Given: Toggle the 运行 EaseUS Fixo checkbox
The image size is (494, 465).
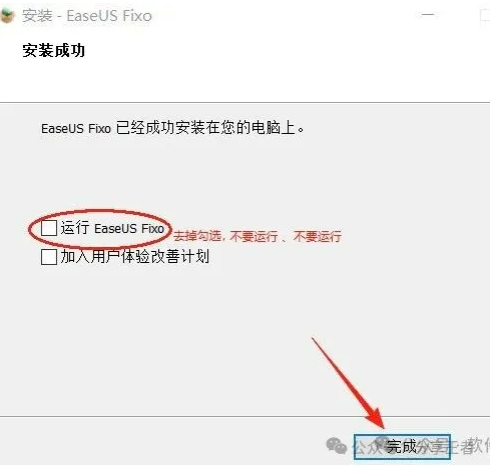Looking at the screenshot, I should pos(49,228).
